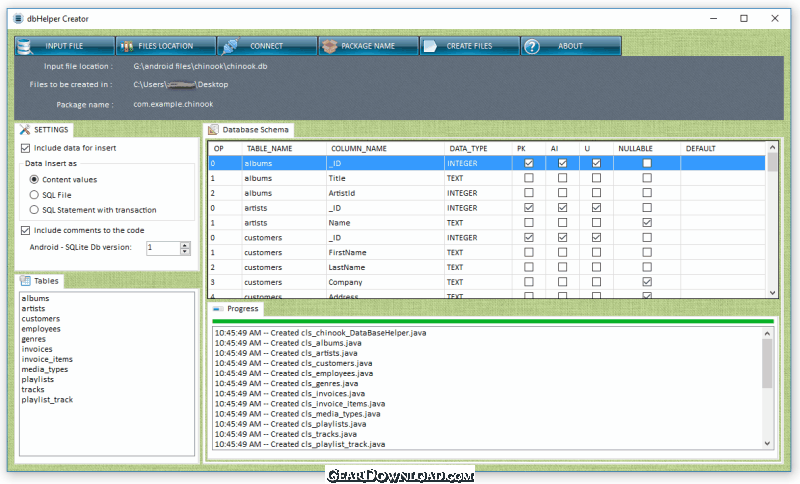
Task: Select customers in Tables list
Action: tap(41, 319)
